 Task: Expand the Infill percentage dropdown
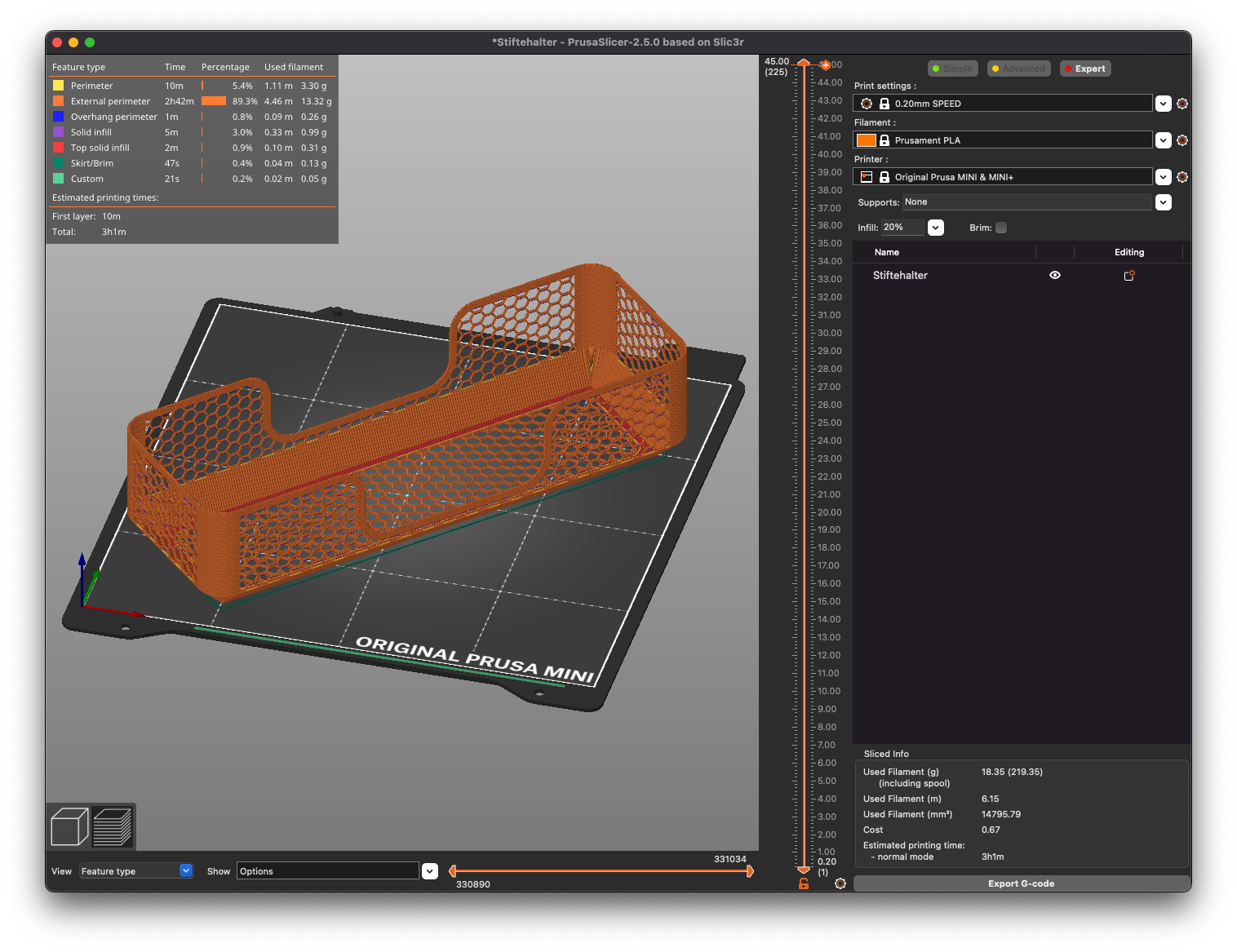coord(935,228)
